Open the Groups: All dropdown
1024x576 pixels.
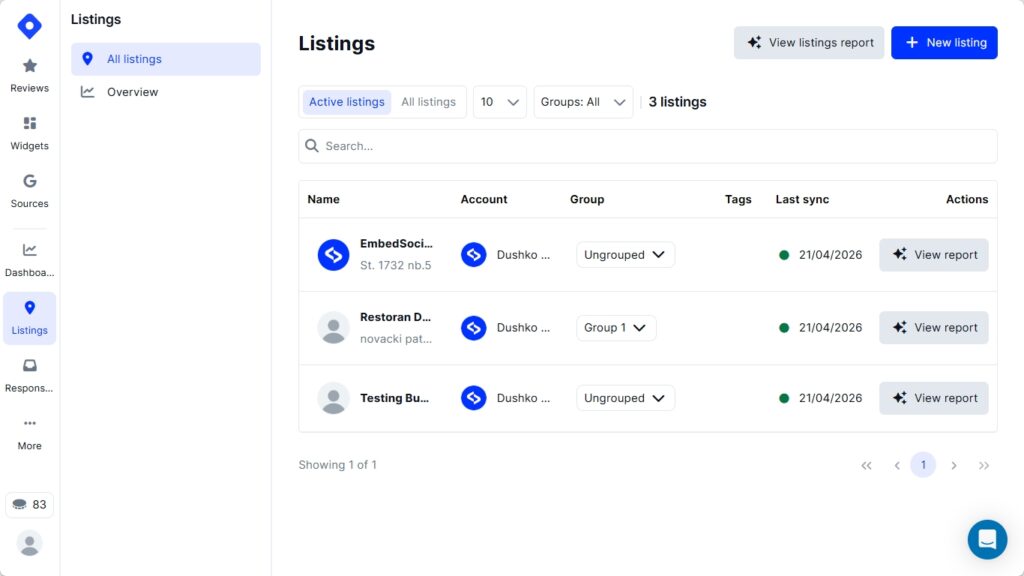583,101
